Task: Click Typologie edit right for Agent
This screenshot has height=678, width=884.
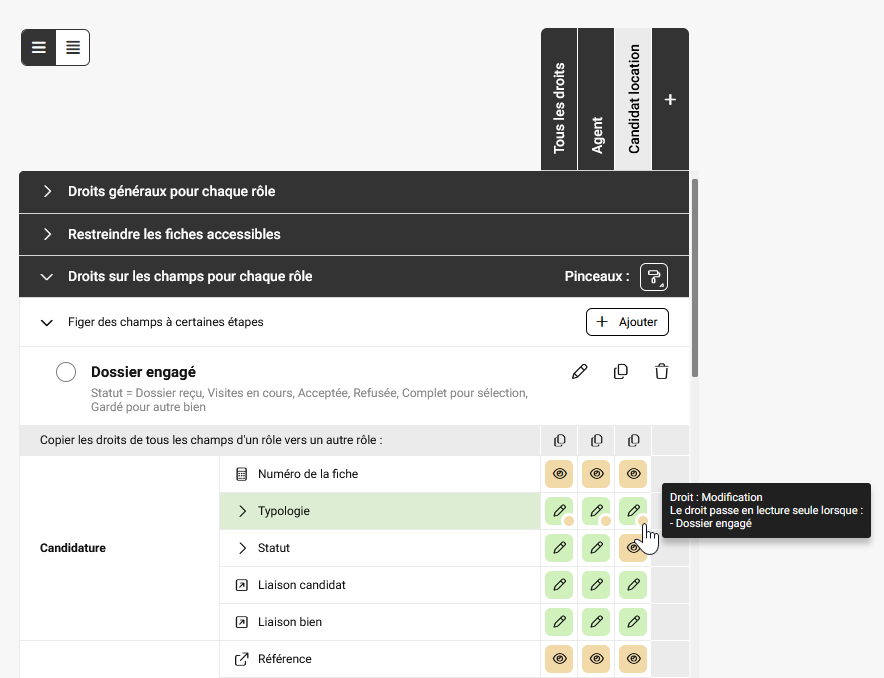Action: 596,511
